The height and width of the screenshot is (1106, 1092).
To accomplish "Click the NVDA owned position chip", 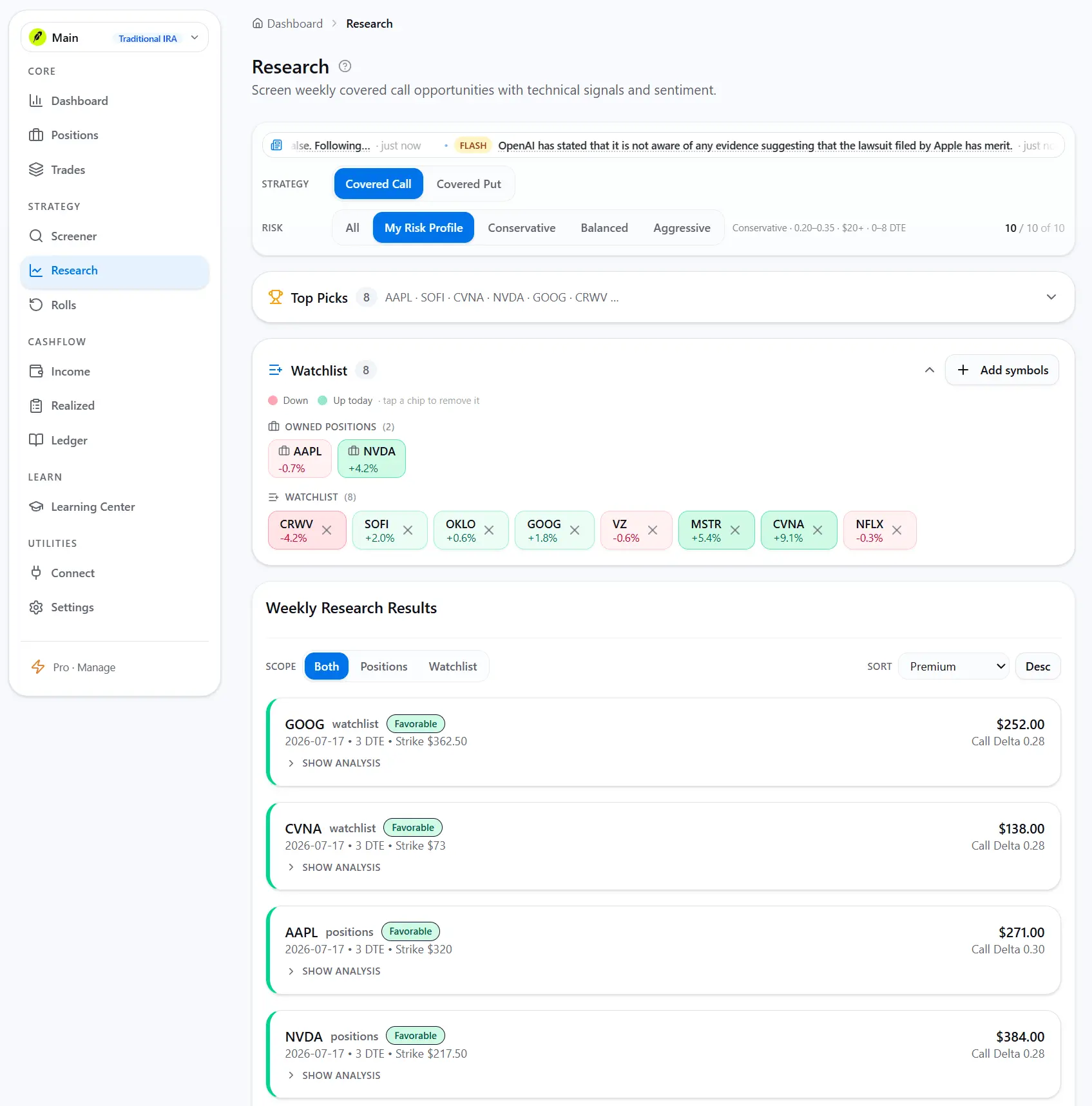I will click(372, 459).
